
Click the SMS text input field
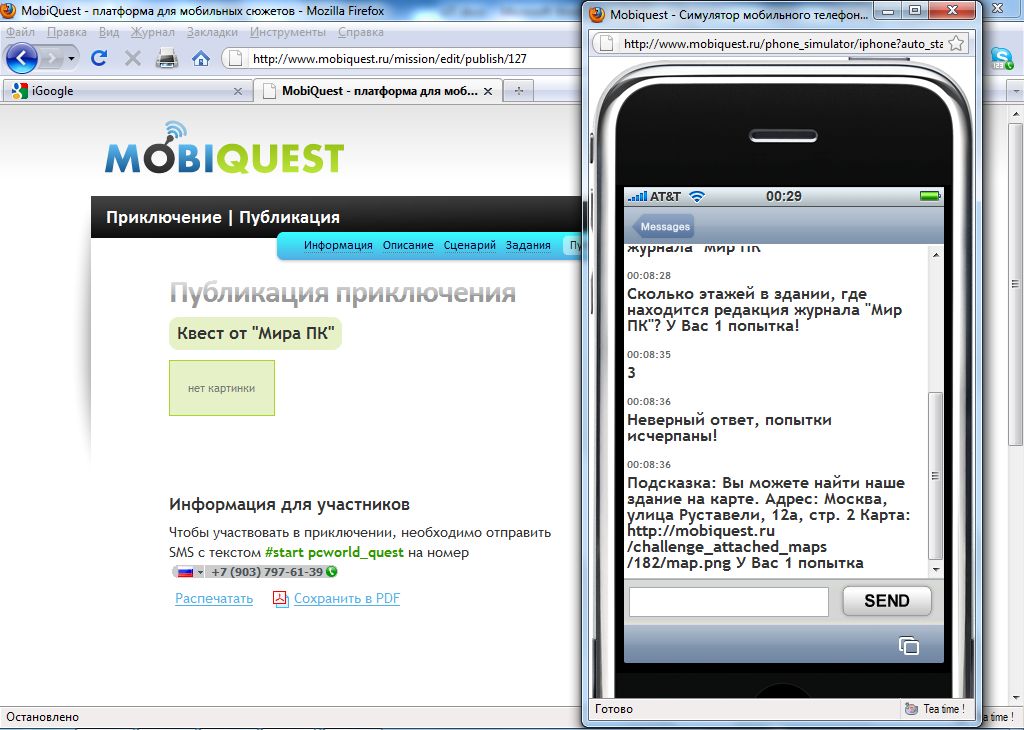pyautogui.click(x=728, y=601)
